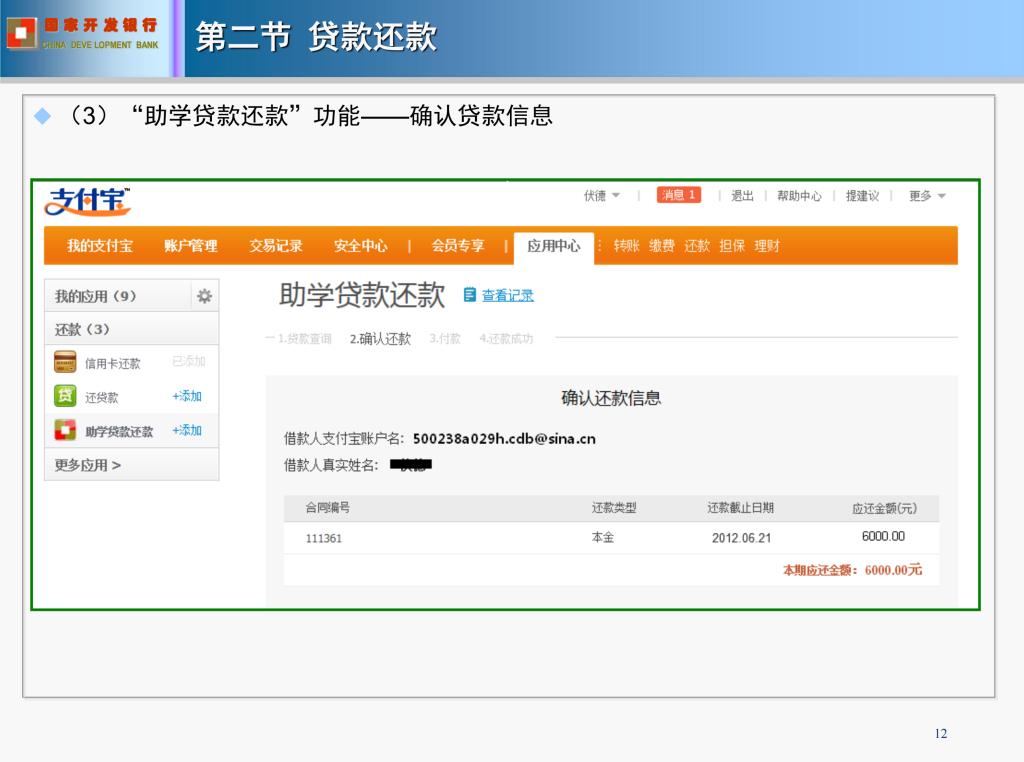The height and width of the screenshot is (762, 1024).
Task: Open the gear settings in 我的应用
Action: click(x=204, y=296)
